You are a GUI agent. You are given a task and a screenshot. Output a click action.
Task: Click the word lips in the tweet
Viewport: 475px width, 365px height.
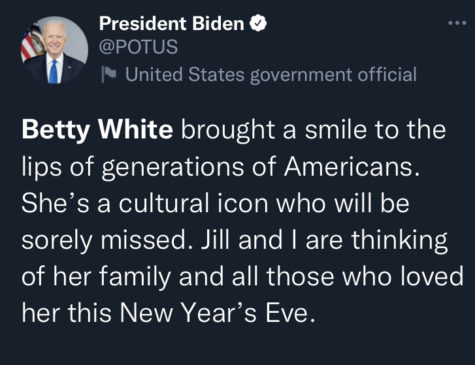(41, 168)
